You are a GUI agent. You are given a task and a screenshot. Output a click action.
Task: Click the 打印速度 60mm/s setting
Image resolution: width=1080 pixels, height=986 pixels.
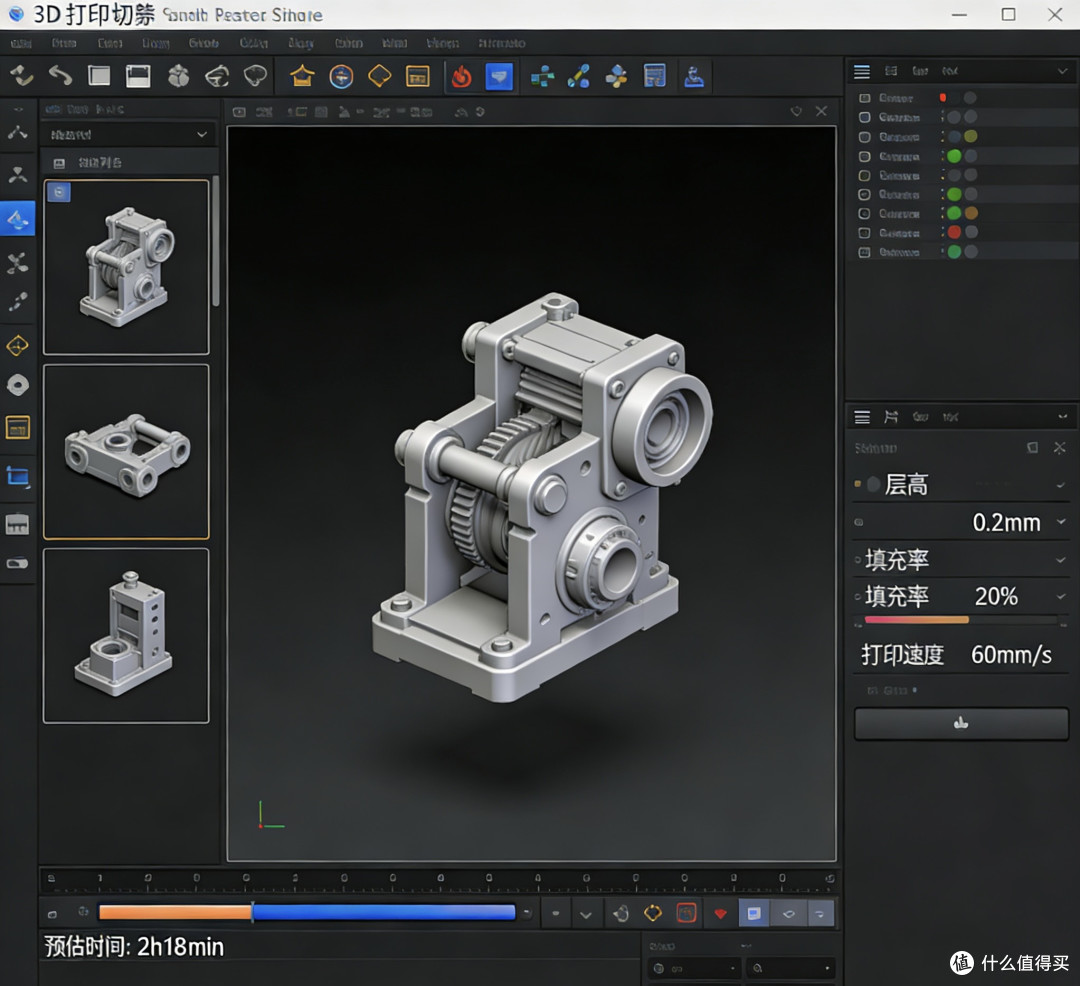click(x=959, y=655)
